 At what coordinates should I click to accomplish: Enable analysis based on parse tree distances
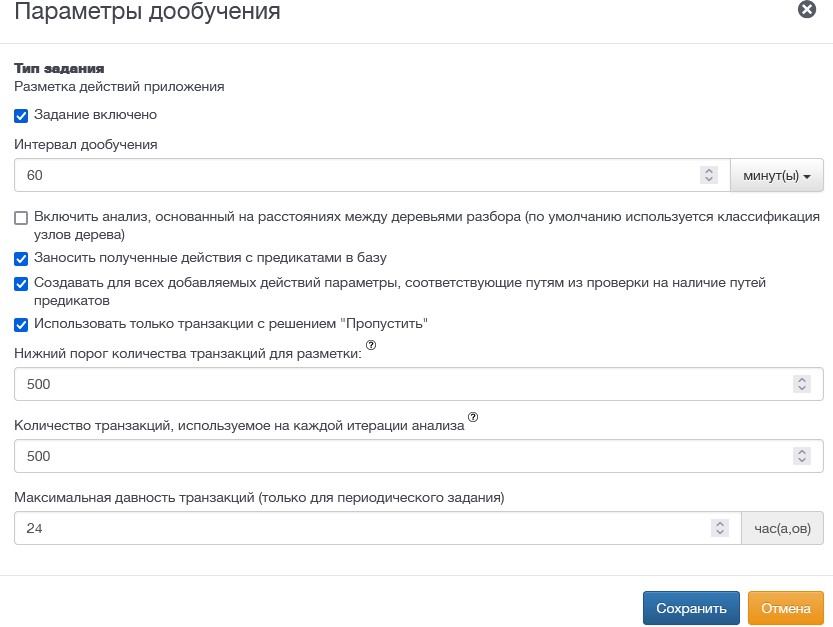click(21, 218)
